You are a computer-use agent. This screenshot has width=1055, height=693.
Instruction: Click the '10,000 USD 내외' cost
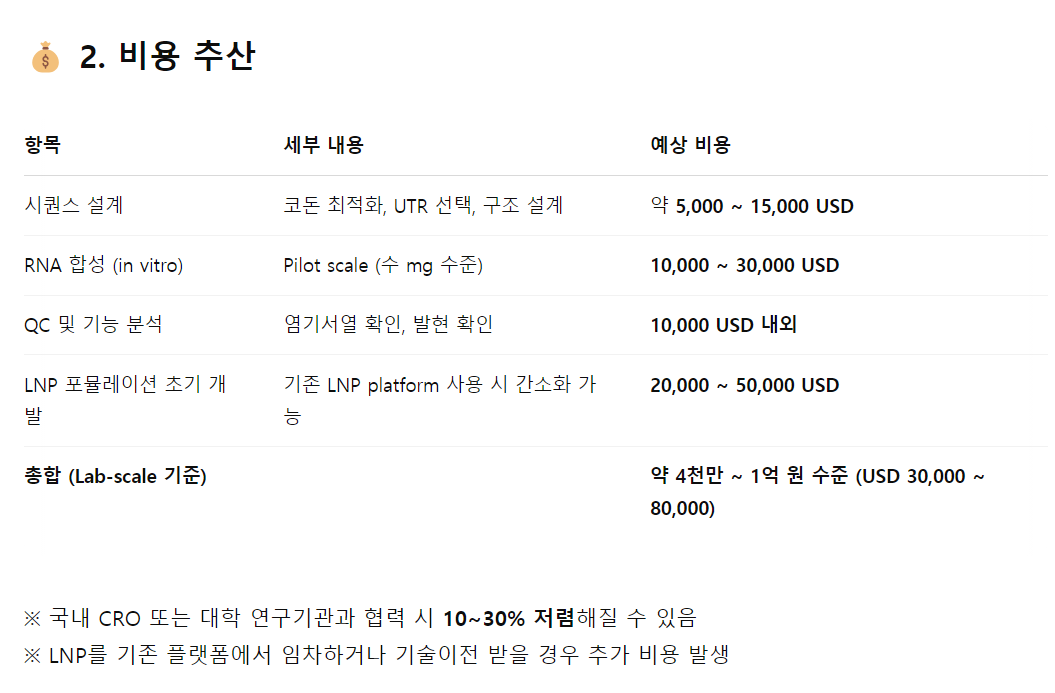click(723, 325)
